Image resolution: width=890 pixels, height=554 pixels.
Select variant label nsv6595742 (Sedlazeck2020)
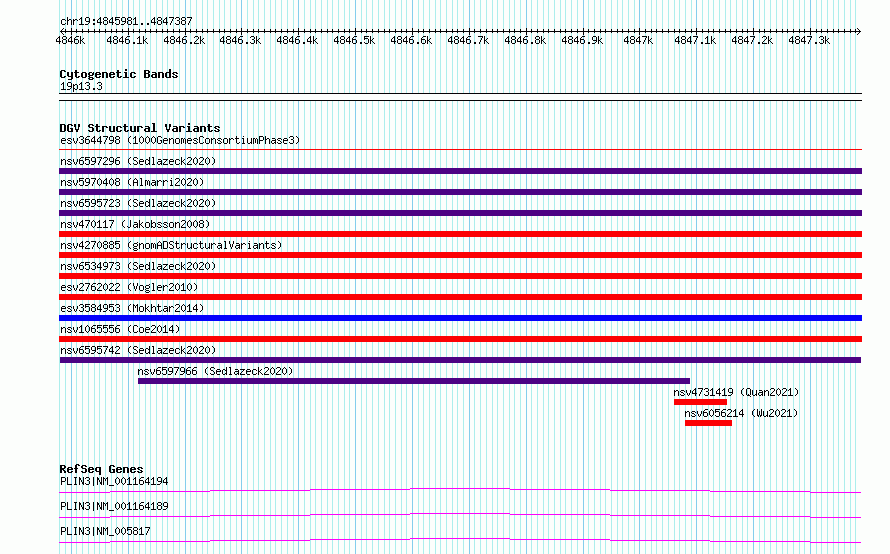pos(138,350)
